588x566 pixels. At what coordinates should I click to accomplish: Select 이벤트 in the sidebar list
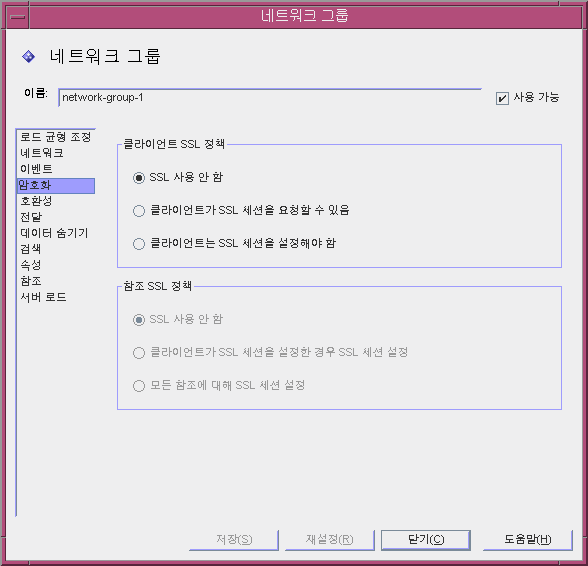[x=56, y=169]
